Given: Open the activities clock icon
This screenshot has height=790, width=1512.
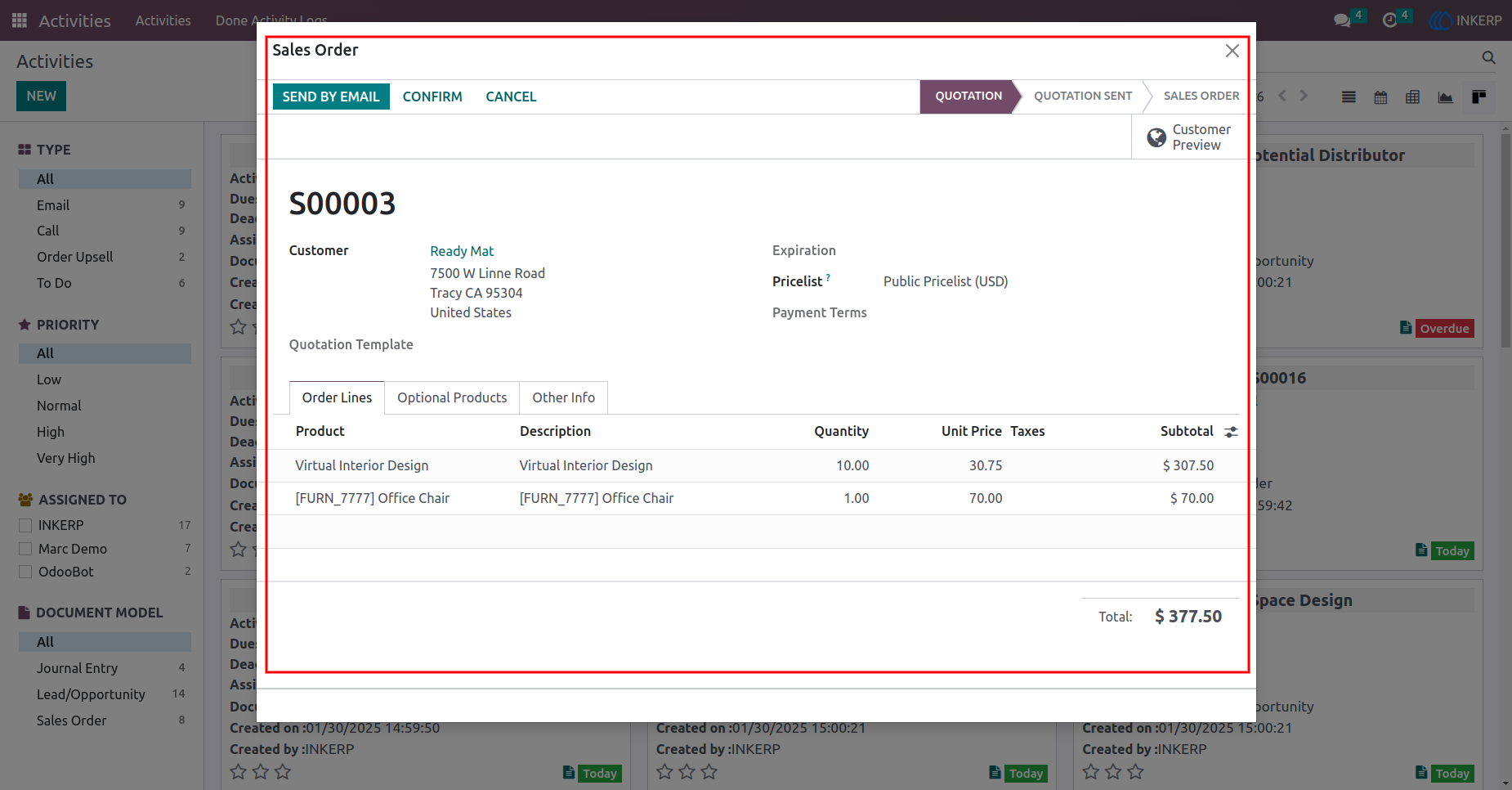Looking at the screenshot, I should pyautogui.click(x=1389, y=20).
